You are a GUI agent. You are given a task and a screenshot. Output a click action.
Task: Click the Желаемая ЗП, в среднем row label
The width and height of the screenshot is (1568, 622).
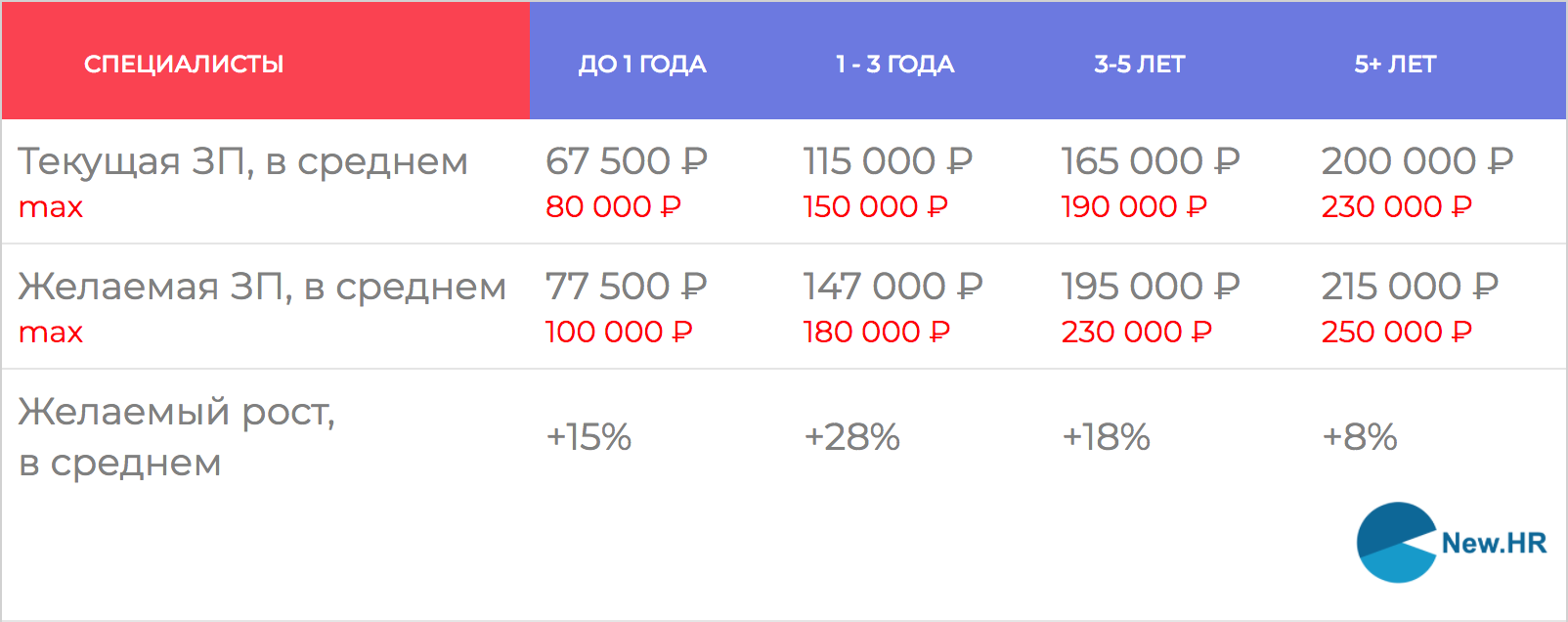point(262,287)
